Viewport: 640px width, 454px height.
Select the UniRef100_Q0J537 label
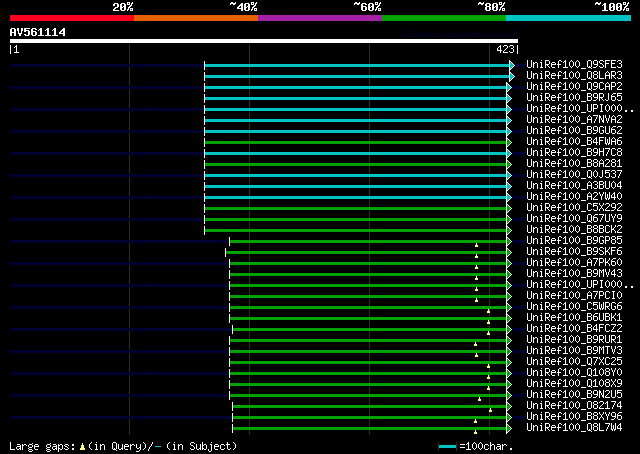[x=574, y=175]
